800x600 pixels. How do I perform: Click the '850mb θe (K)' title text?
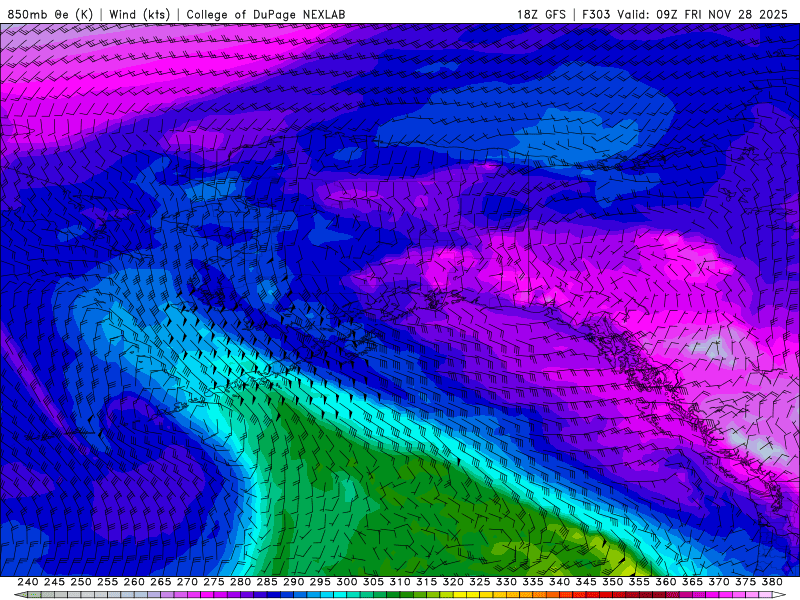50,14
